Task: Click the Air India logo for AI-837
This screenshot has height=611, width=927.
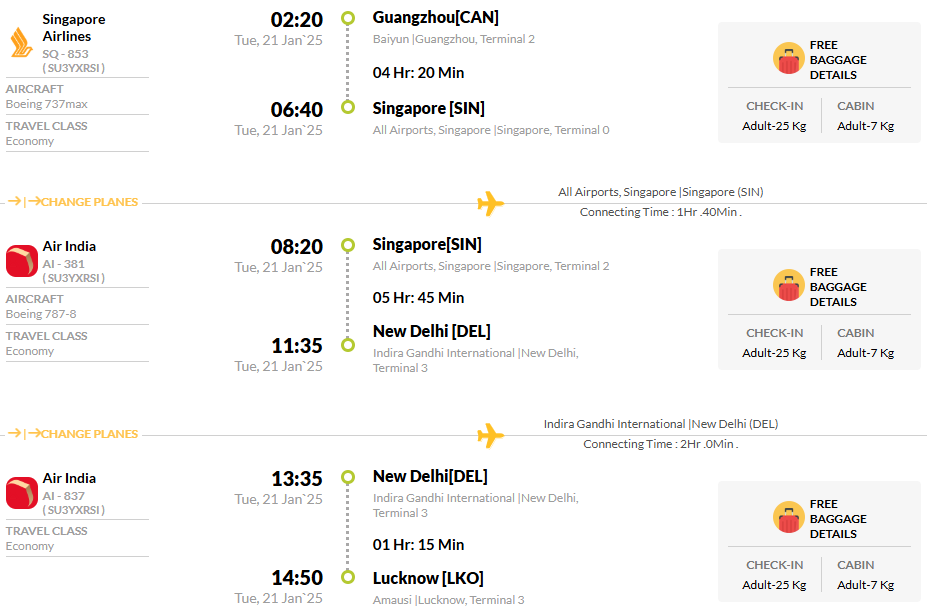Action: pos(22,493)
